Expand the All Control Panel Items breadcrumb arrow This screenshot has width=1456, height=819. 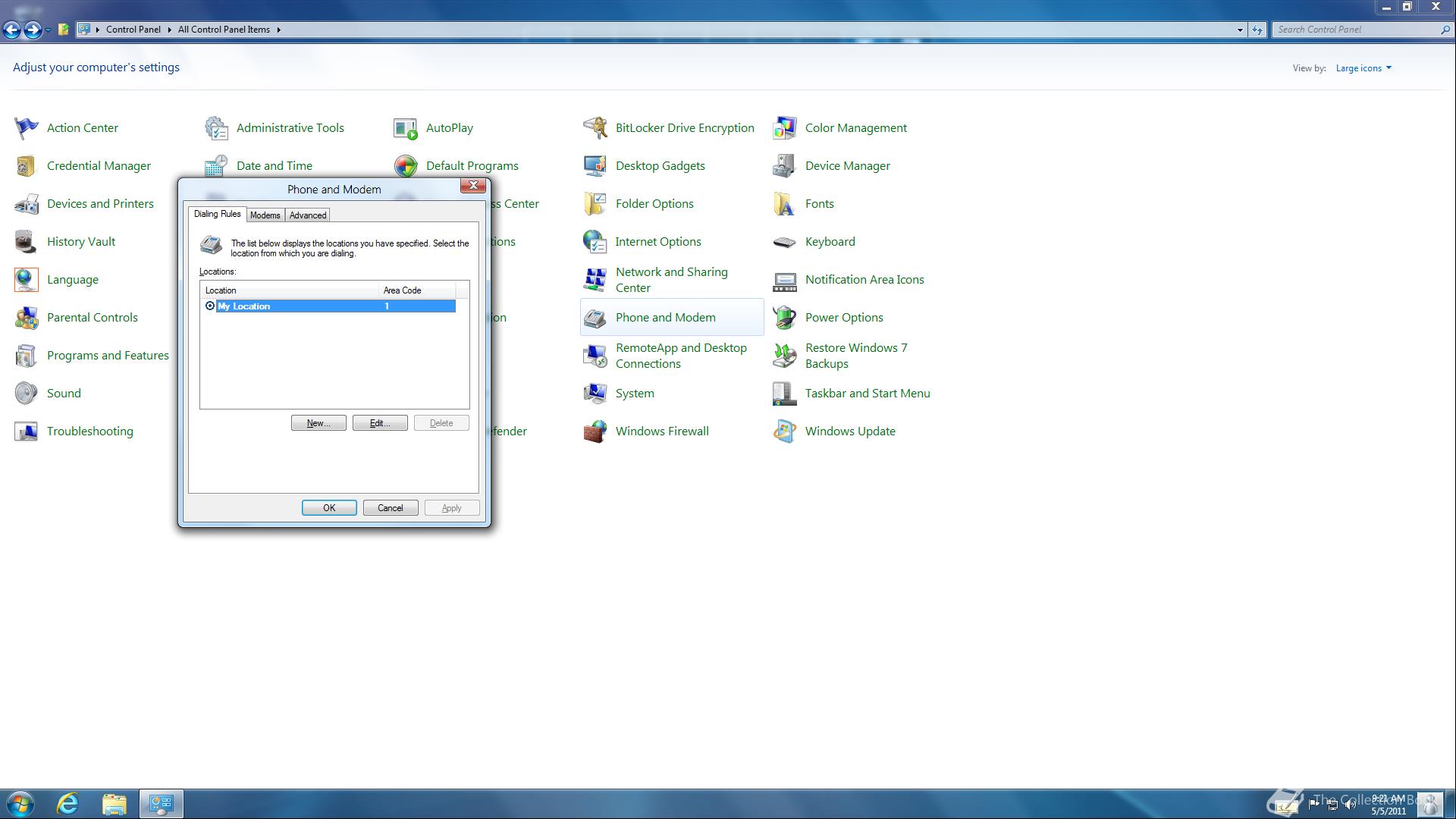(x=278, y=30)
